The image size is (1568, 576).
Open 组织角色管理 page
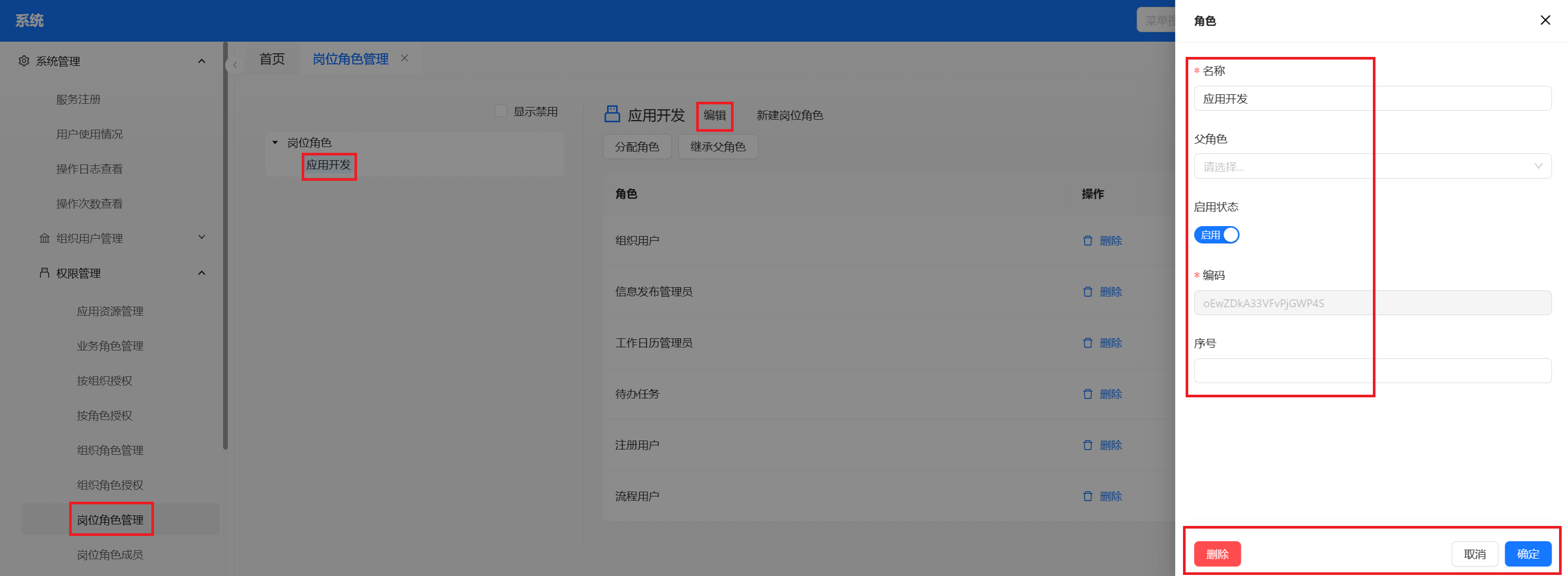[110, 450]
